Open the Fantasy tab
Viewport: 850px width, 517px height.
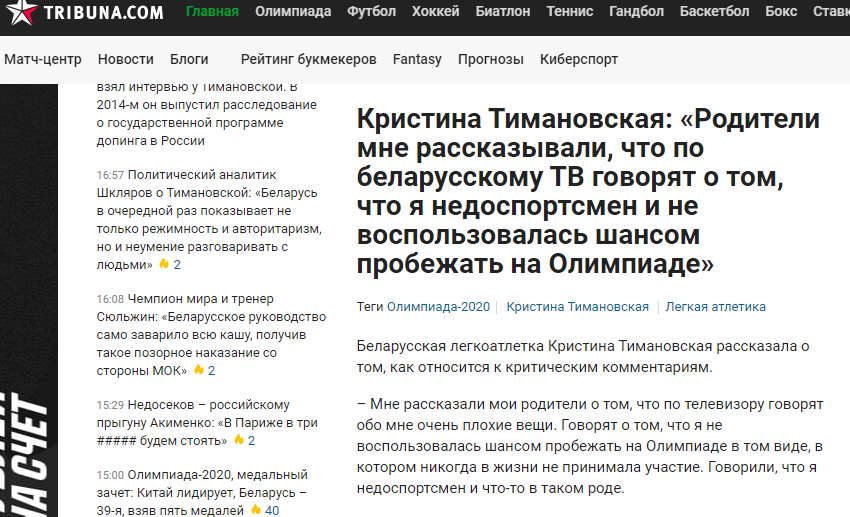(417, 59)
